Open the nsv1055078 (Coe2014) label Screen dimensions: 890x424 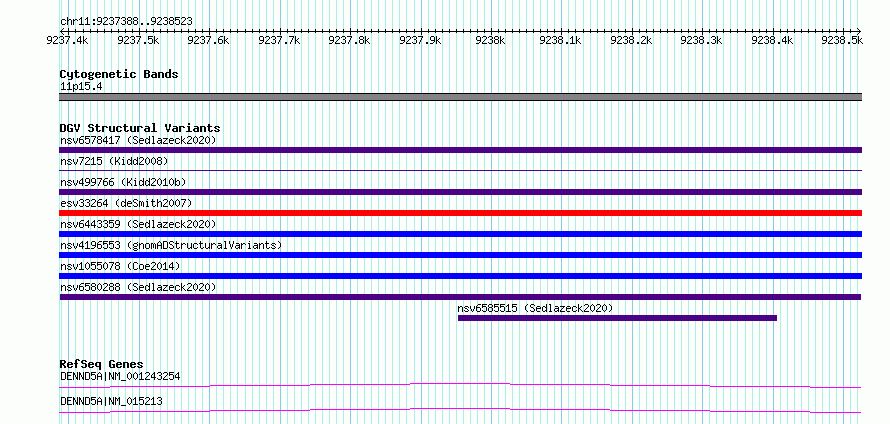click(x=120, y=266)
